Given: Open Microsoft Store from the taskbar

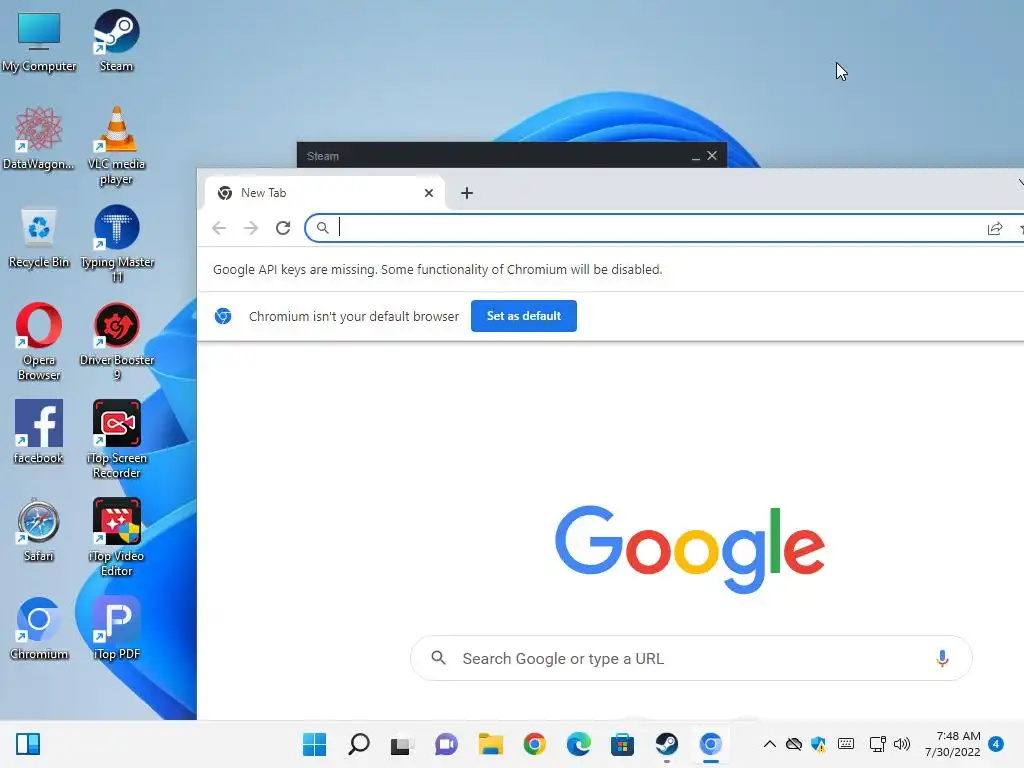Looking at the screenshot, I should pyautogui.click(x=622, y=744).
